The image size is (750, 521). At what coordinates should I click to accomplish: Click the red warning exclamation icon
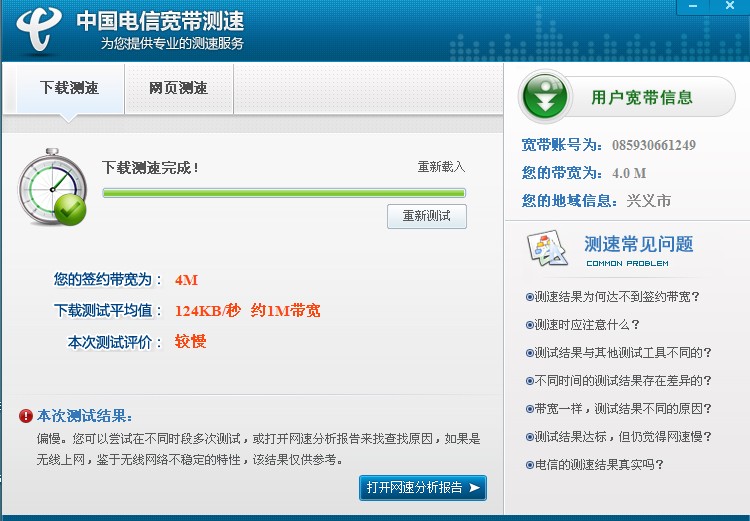[26, 416]
